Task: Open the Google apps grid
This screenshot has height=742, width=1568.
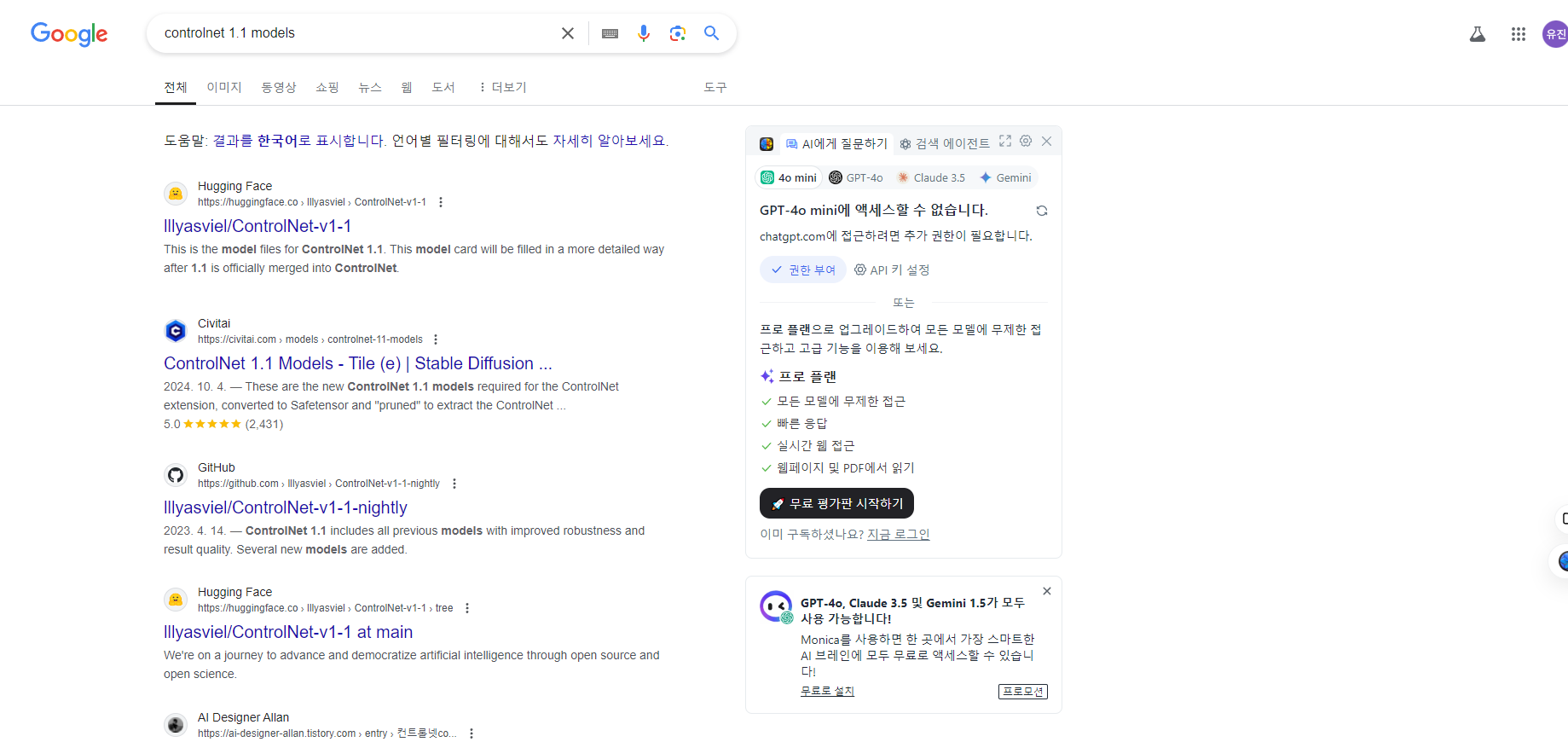Action: (x=1519, y=34)
